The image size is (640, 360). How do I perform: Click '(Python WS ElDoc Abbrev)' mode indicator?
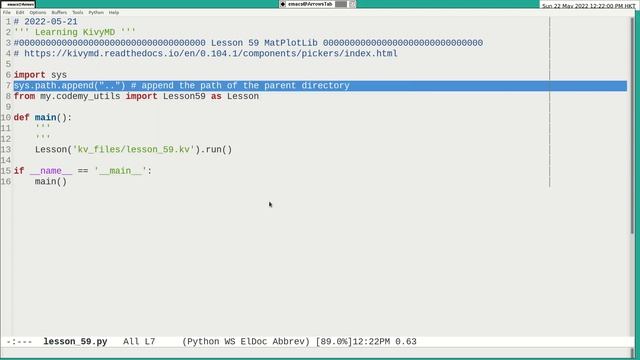tap(246, 342)
